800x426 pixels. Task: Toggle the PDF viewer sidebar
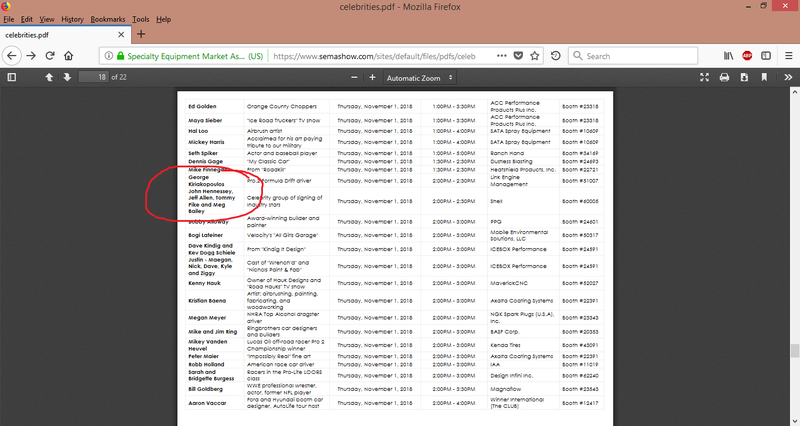click(x=12, y=77)
